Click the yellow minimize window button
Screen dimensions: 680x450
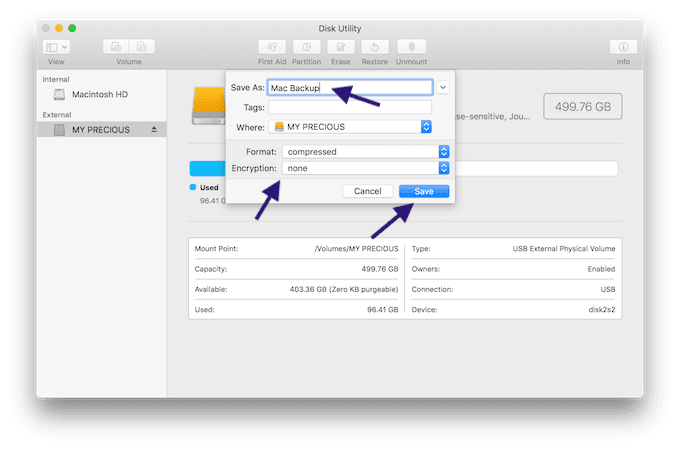[59, 29]
